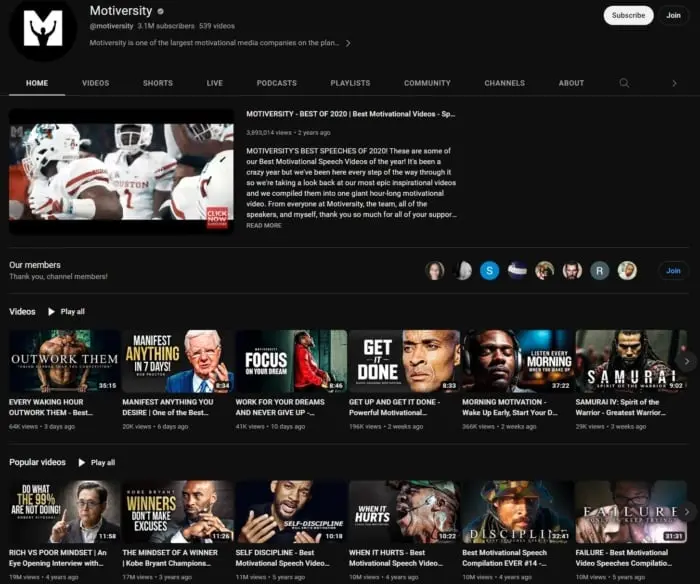Open FAILURE - Best Motivational Video title
Viewport: 700px width, 584px height.
coord(624,558)
